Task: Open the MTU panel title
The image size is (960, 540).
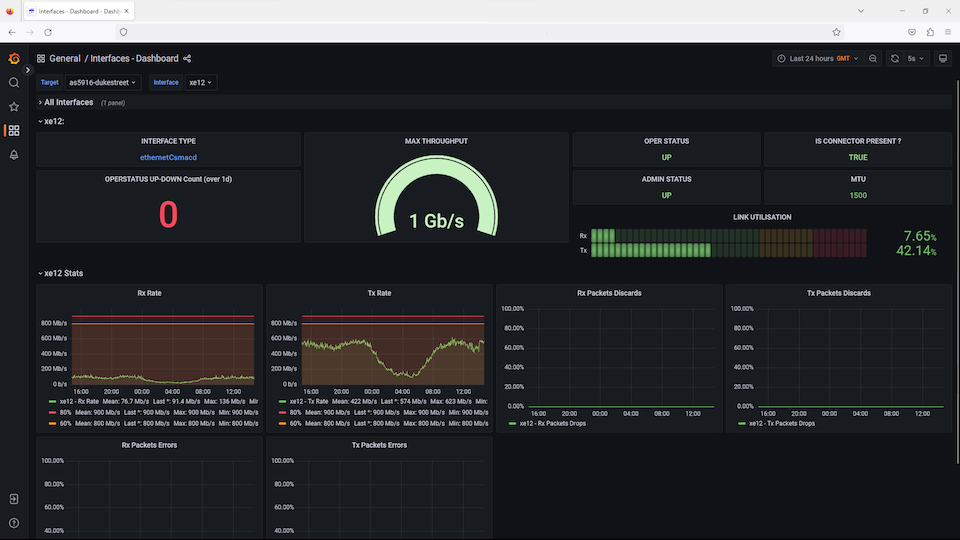Action: pyautogui.click(x=858, y=179)
